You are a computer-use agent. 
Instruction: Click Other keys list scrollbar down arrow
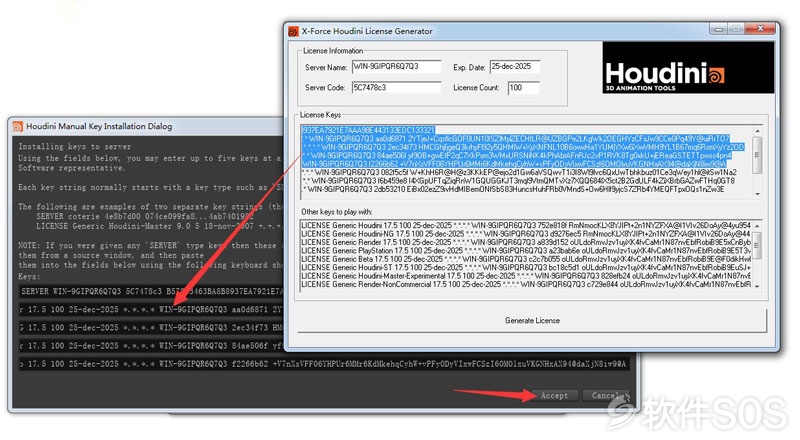(757, 286)
